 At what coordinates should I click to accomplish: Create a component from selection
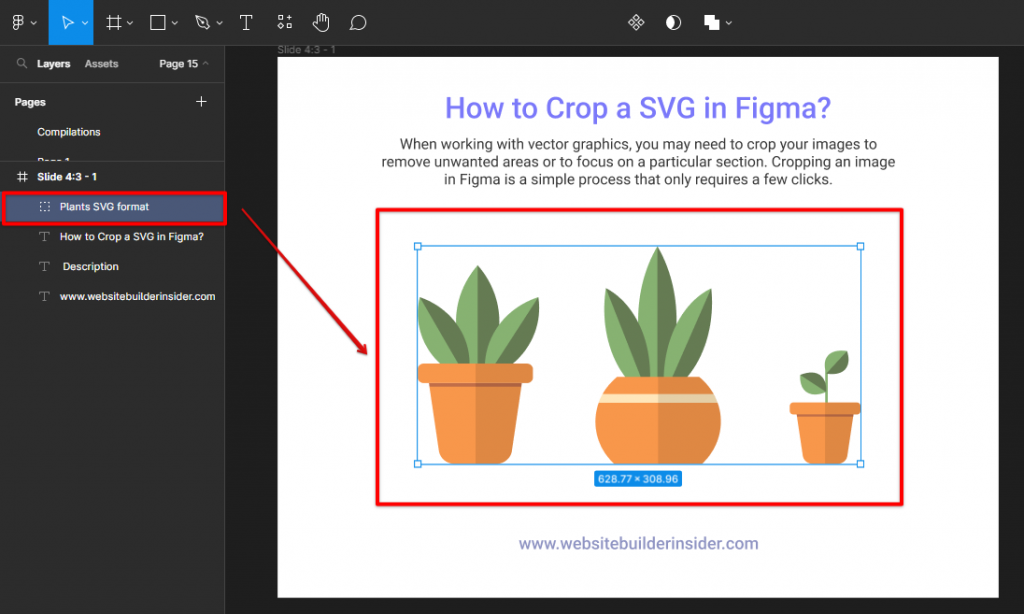tap(636, 22)
